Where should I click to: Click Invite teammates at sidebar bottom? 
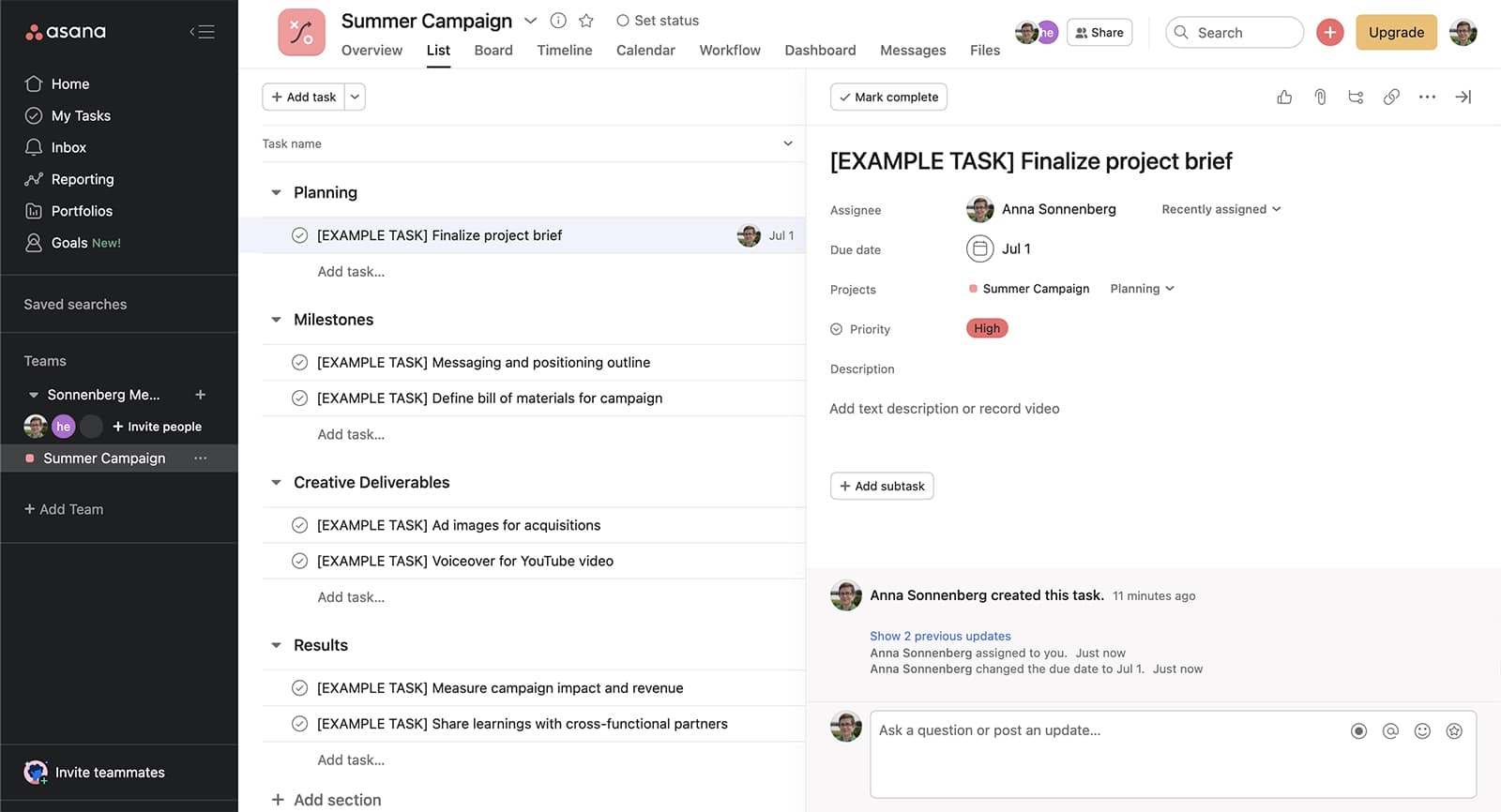94,773
